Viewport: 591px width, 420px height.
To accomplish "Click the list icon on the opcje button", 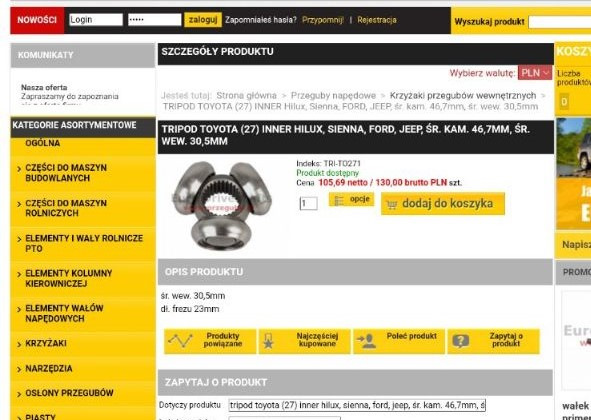I will (x=339, y=200).
